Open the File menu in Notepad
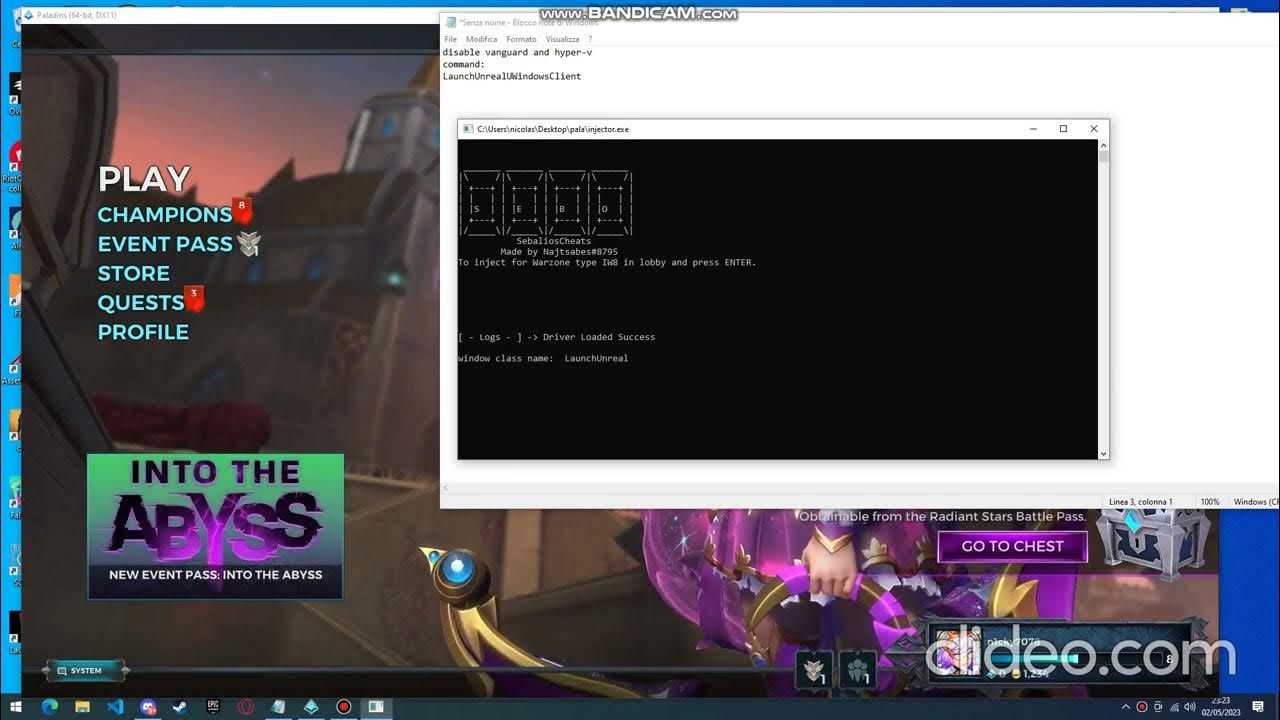 coord(451,39)
